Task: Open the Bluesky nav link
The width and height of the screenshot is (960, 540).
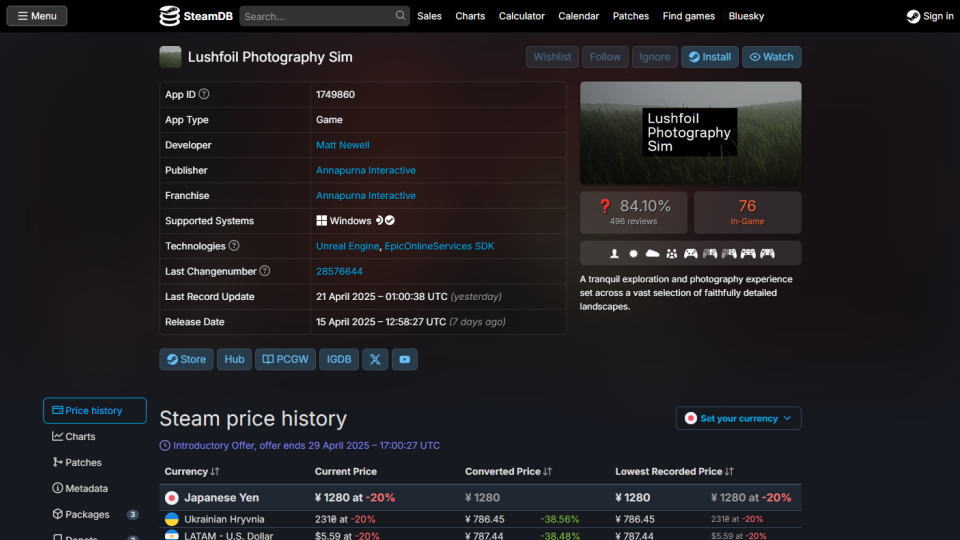Action: pyautogui.click(x=746, y=16)
